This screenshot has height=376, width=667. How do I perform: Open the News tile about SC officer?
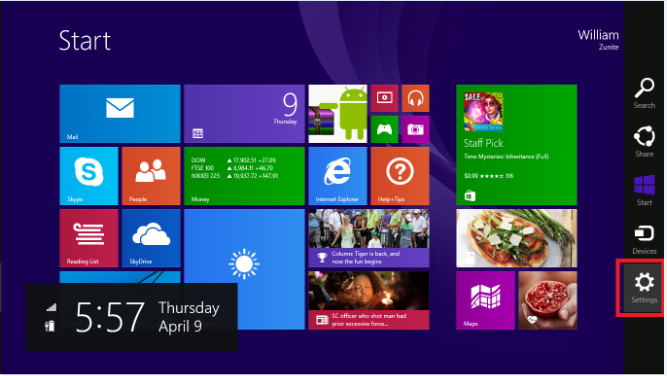369,300
